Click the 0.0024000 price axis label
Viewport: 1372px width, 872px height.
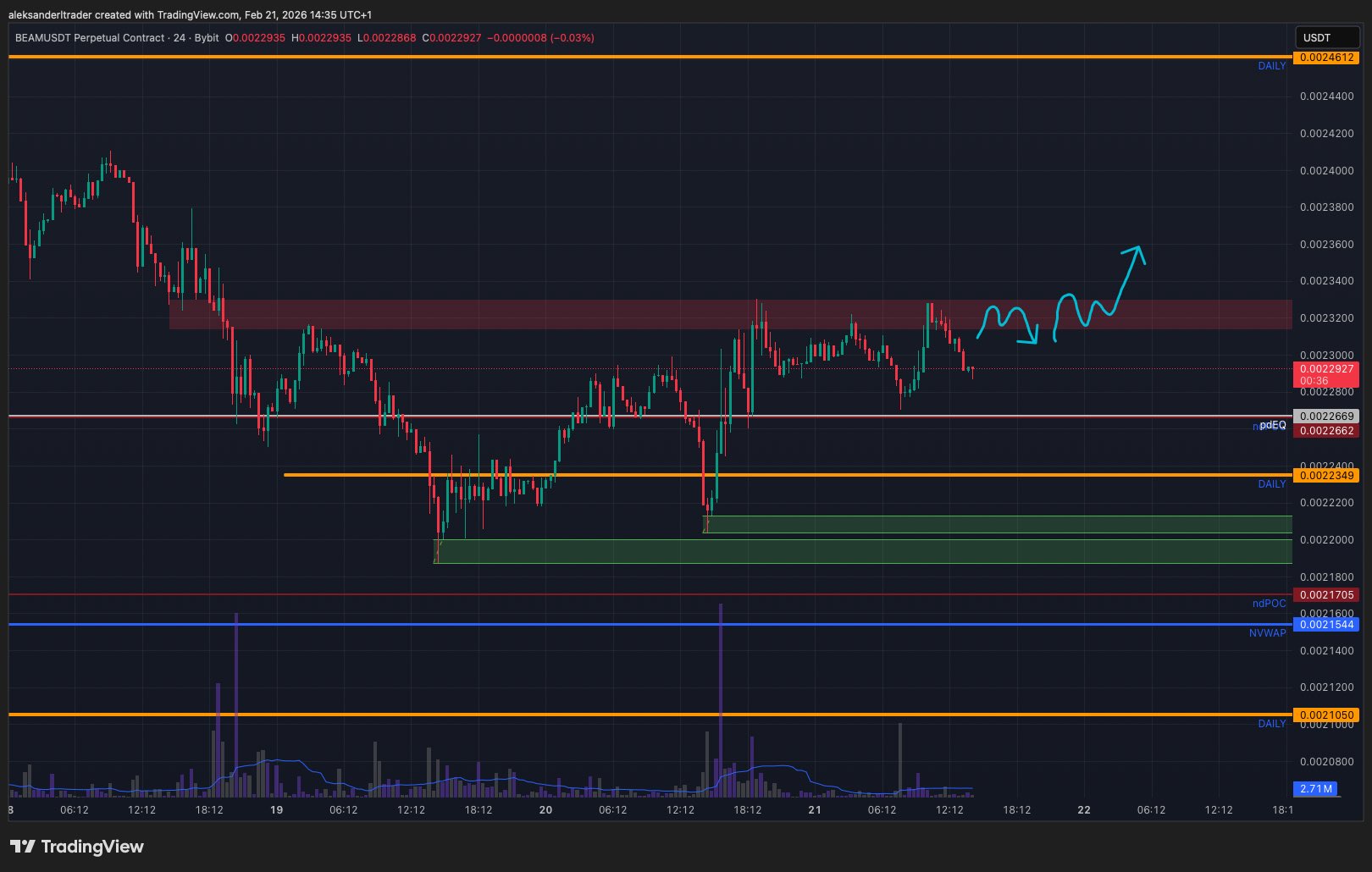pyautogui.click(x=1326, y=171)
